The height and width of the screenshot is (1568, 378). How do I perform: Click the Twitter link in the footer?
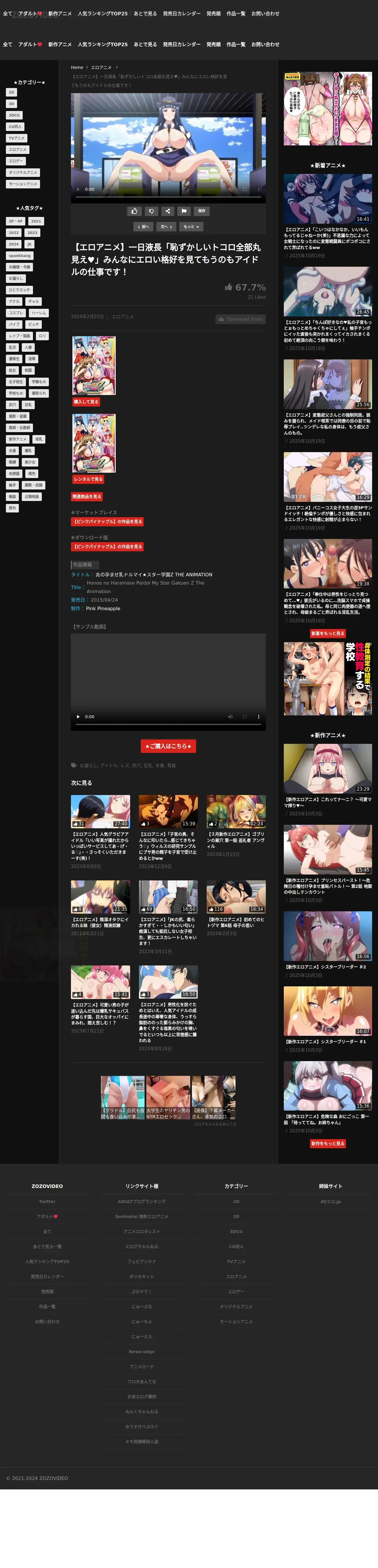(47, 1201)
